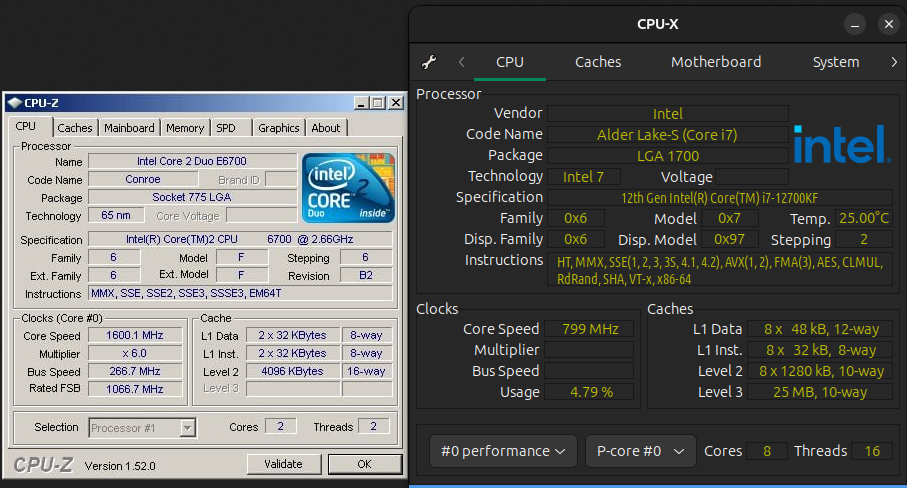Close the CPU-X window
This screenshot has width=907, height=488.
coord(889,24)
